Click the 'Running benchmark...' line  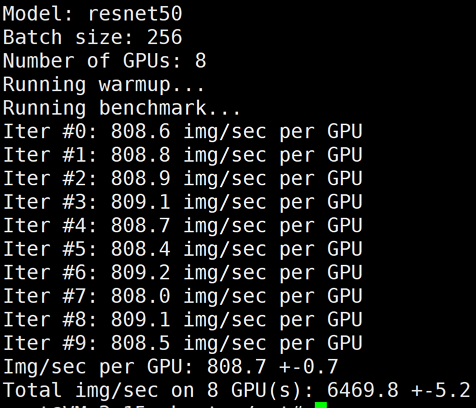coord(121,108)
